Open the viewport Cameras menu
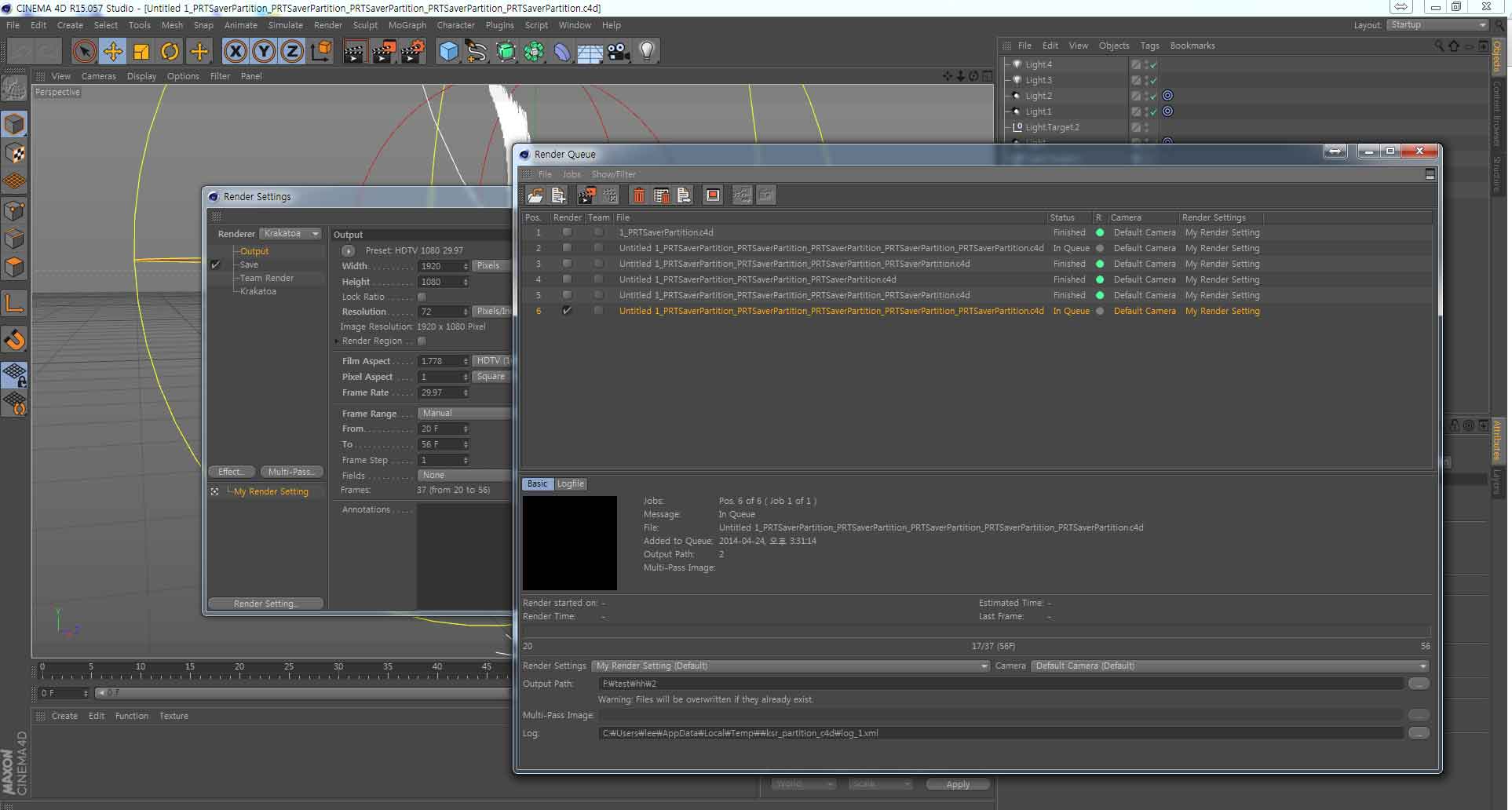The height and width of the screenshot is (810, 1512). (98, 76)
